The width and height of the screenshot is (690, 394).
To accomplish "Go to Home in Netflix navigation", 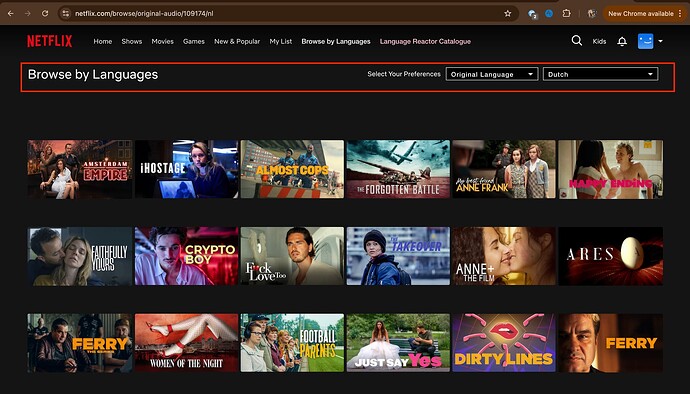I will coord(103,41).
